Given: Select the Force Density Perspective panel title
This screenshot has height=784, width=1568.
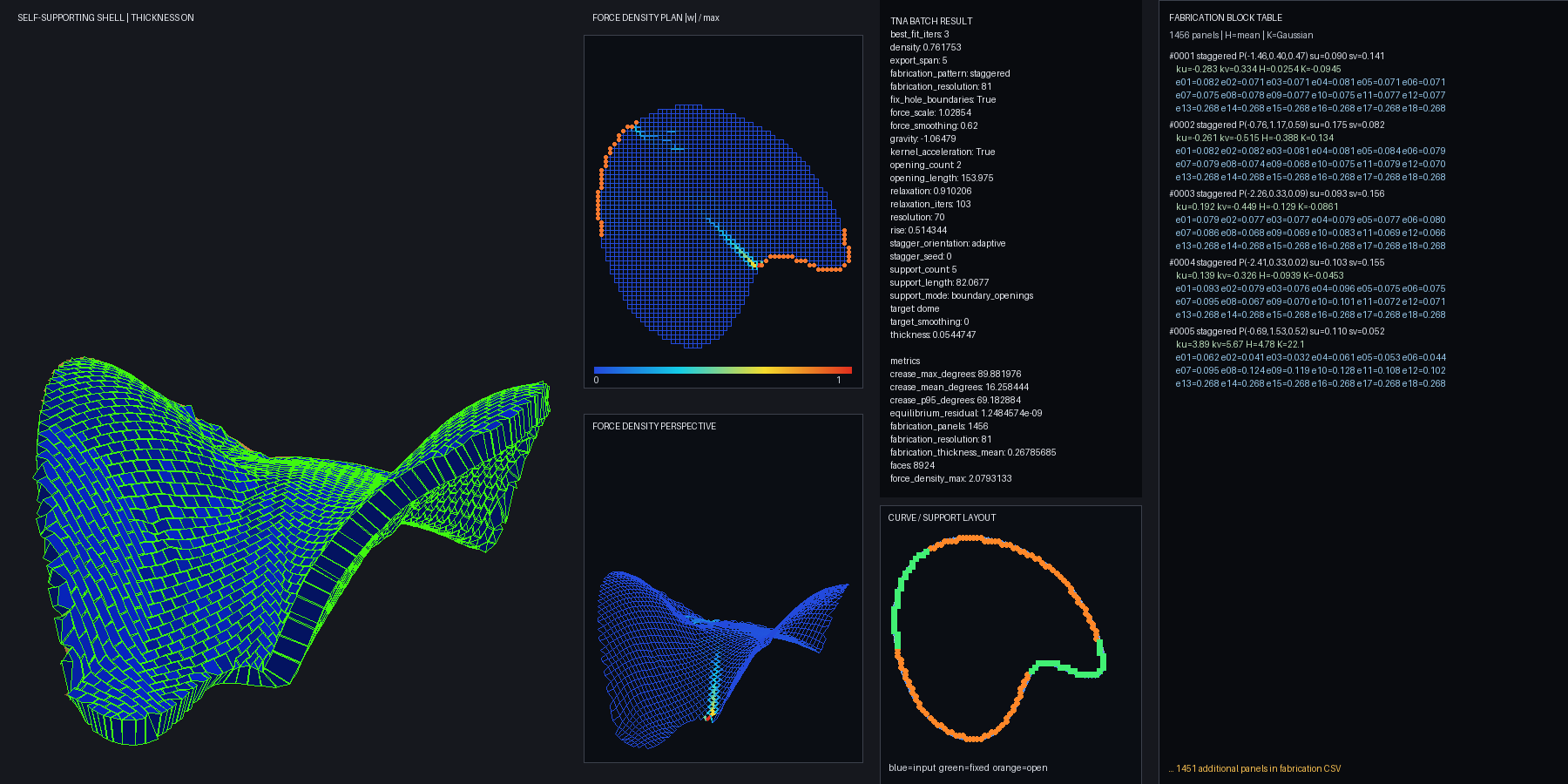Looking at the screenshot, I should click(654, 426).
